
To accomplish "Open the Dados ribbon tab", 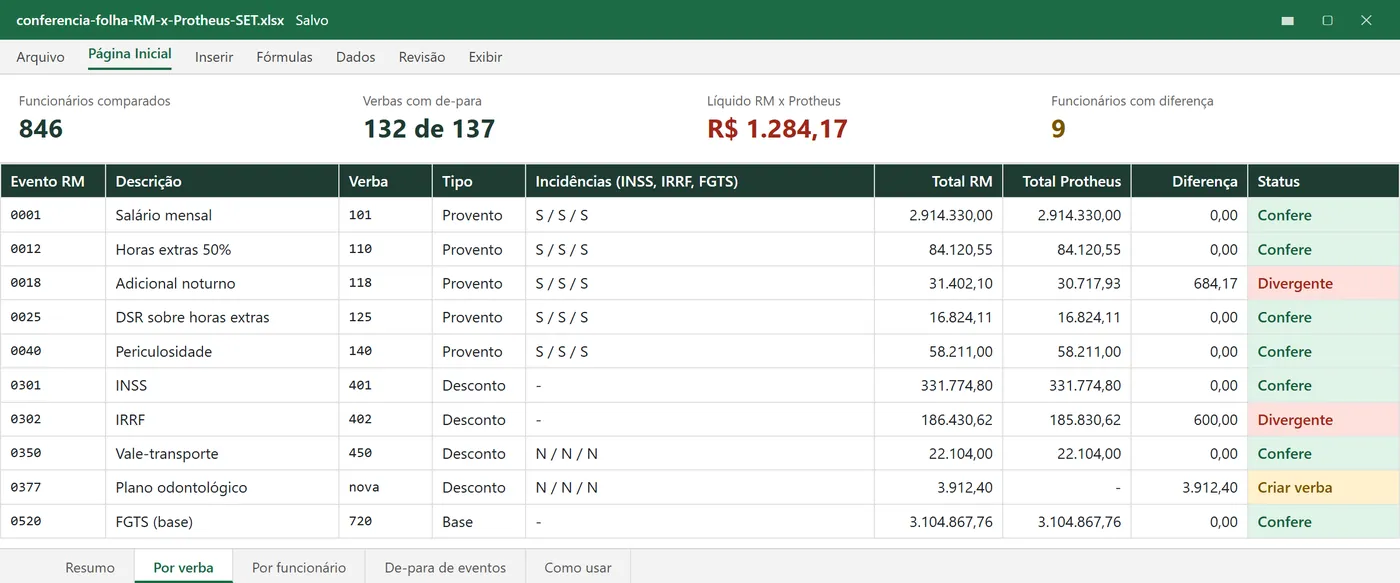I will (355, 57).
